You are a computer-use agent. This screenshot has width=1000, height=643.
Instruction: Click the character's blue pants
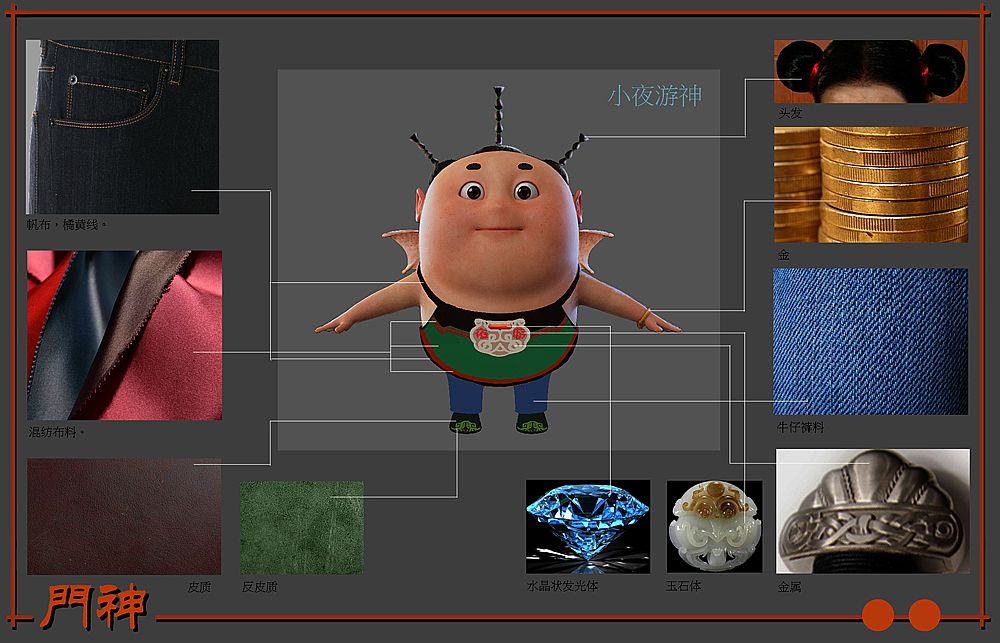497,395
